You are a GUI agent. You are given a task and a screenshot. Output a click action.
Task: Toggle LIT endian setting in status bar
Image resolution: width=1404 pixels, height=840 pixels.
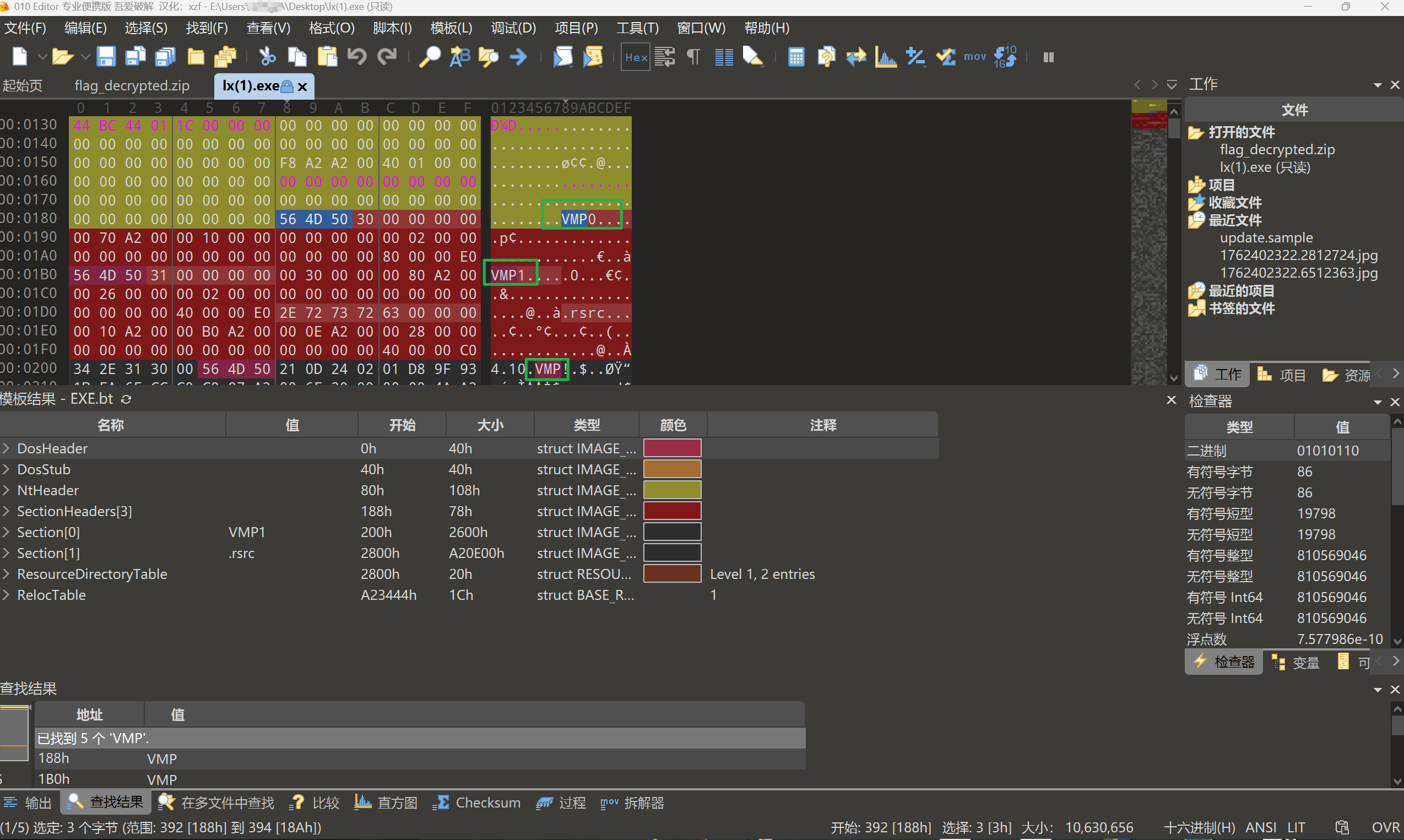click(1296, 827)
